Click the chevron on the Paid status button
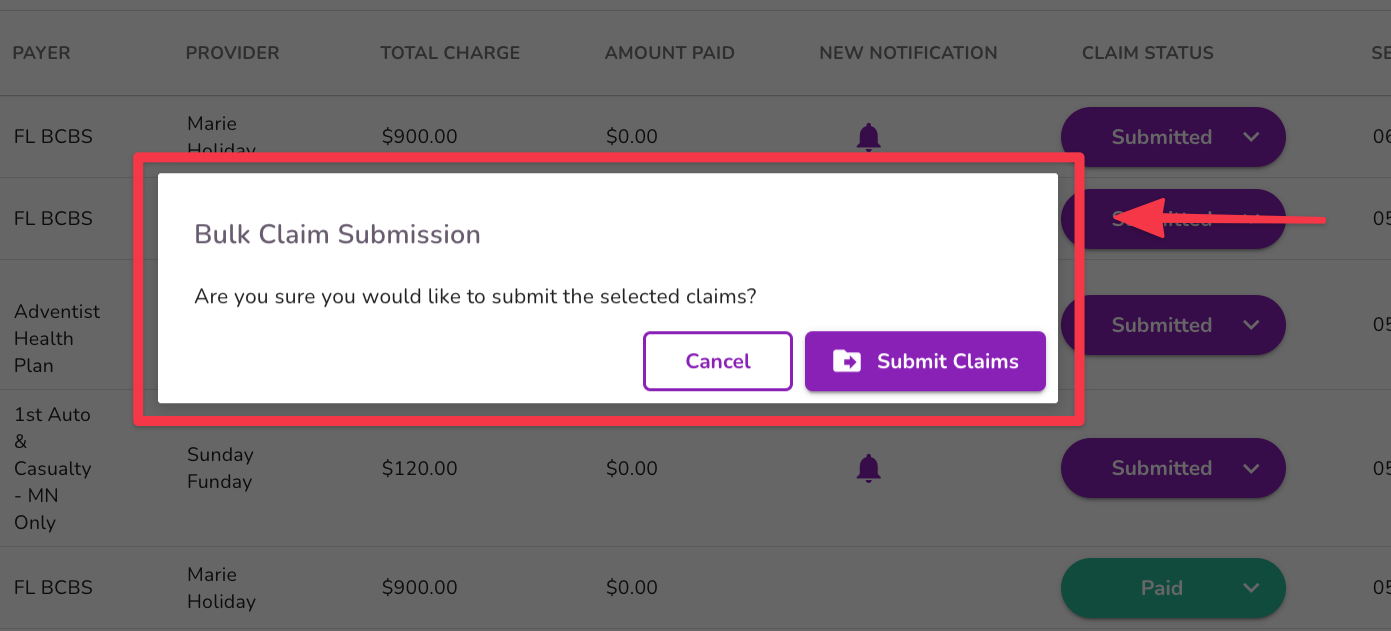The height and width of the screenshot is (631, 1391). [x=1249, y=588]
